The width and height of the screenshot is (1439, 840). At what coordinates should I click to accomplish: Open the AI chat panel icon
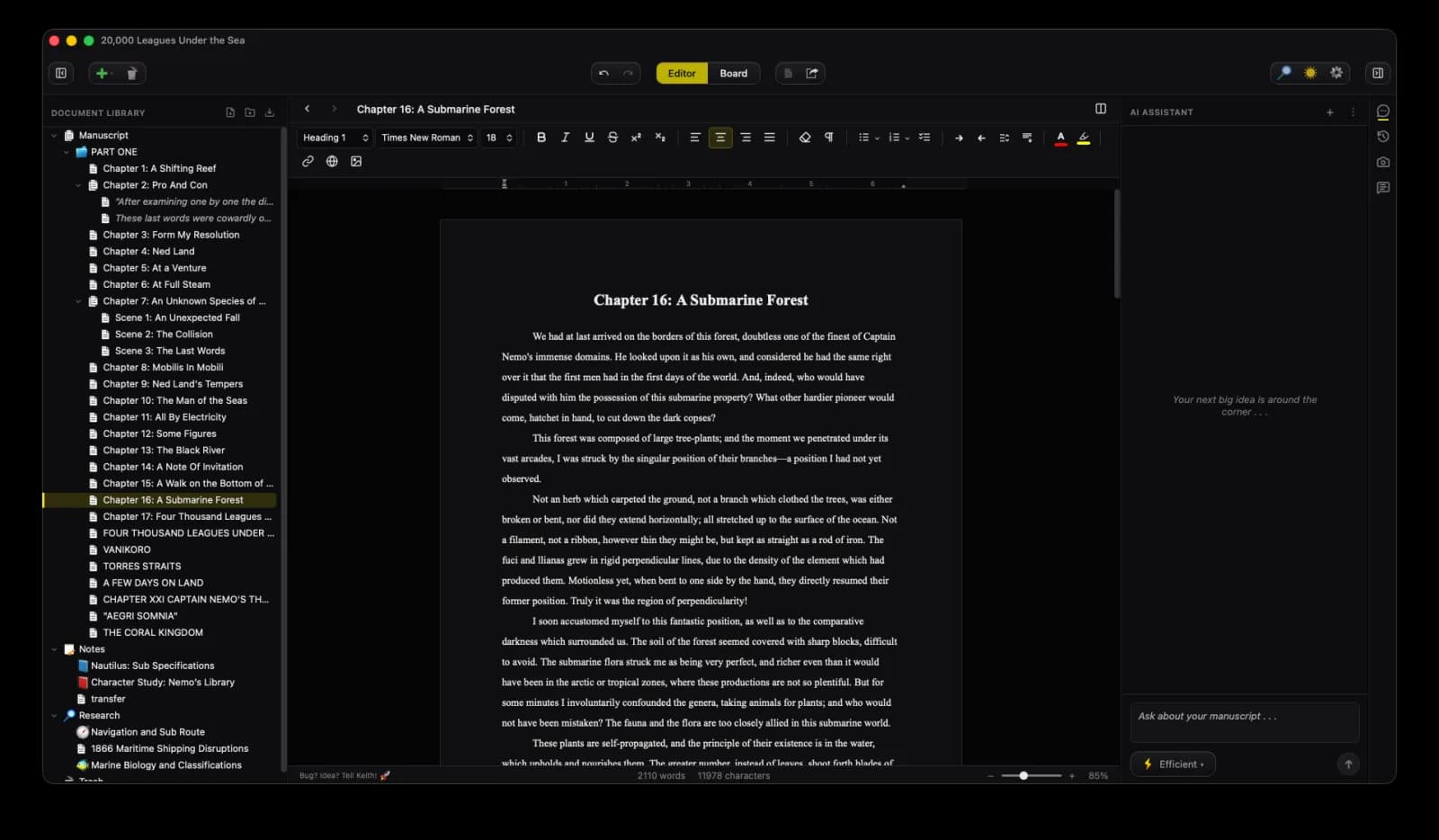[x=1383, y=112]
